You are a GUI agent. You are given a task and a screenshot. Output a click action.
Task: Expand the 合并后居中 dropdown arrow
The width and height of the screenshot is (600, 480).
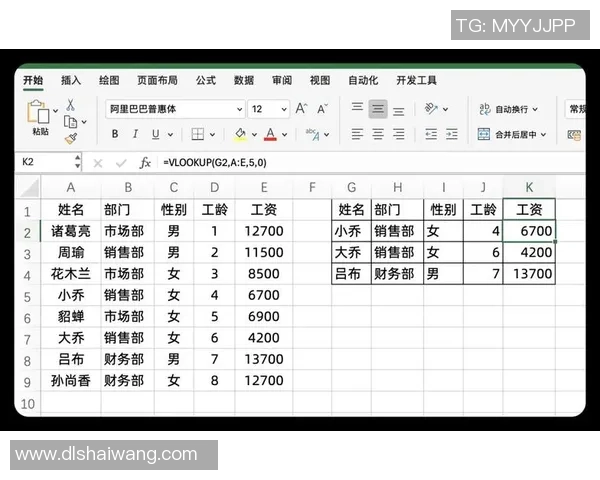[x=543, y=135]
